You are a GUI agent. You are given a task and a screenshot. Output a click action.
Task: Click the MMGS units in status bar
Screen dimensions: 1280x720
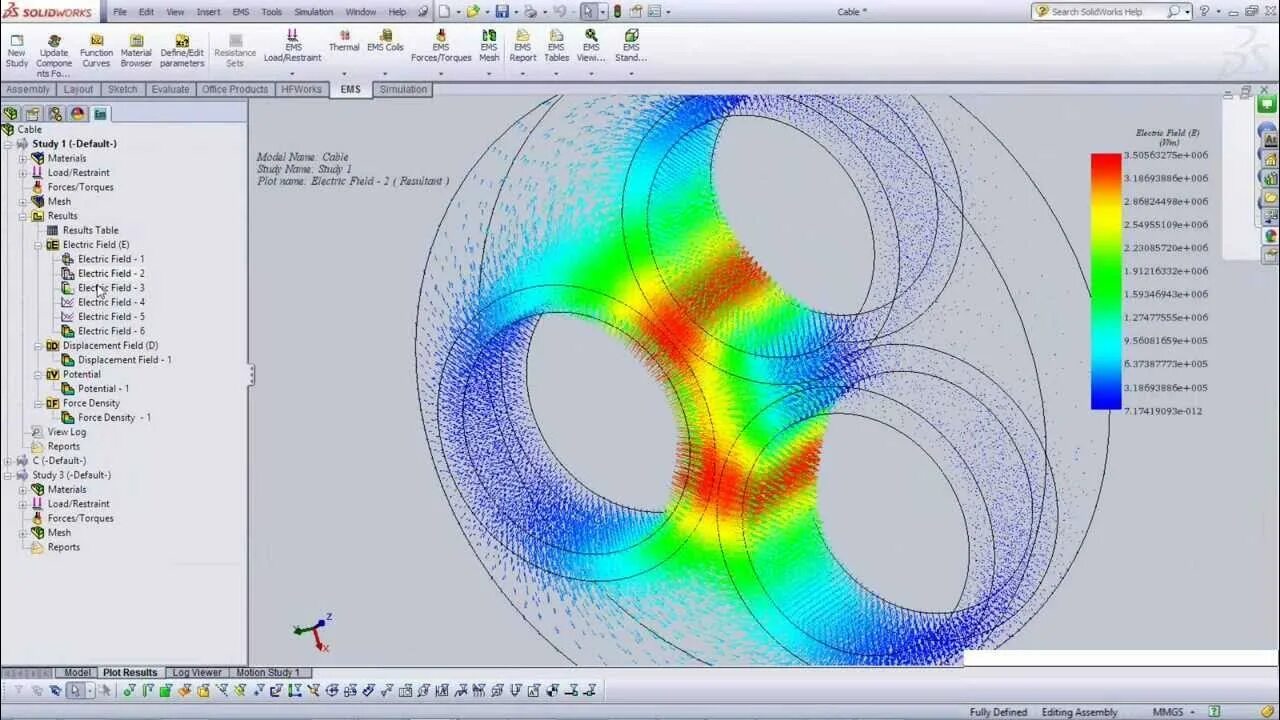coord(1168,712)
